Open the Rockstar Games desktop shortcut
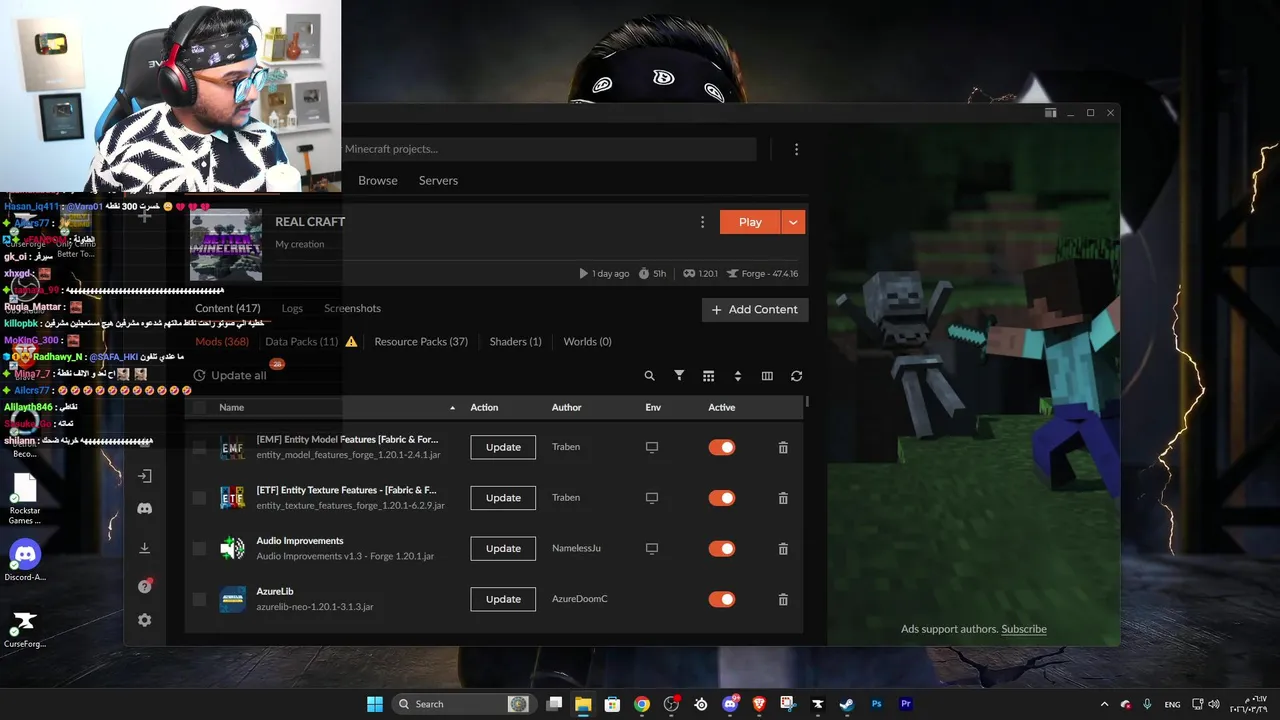Screen dimensions: 1280x720 pyautogui.click(x=25, y=498)
